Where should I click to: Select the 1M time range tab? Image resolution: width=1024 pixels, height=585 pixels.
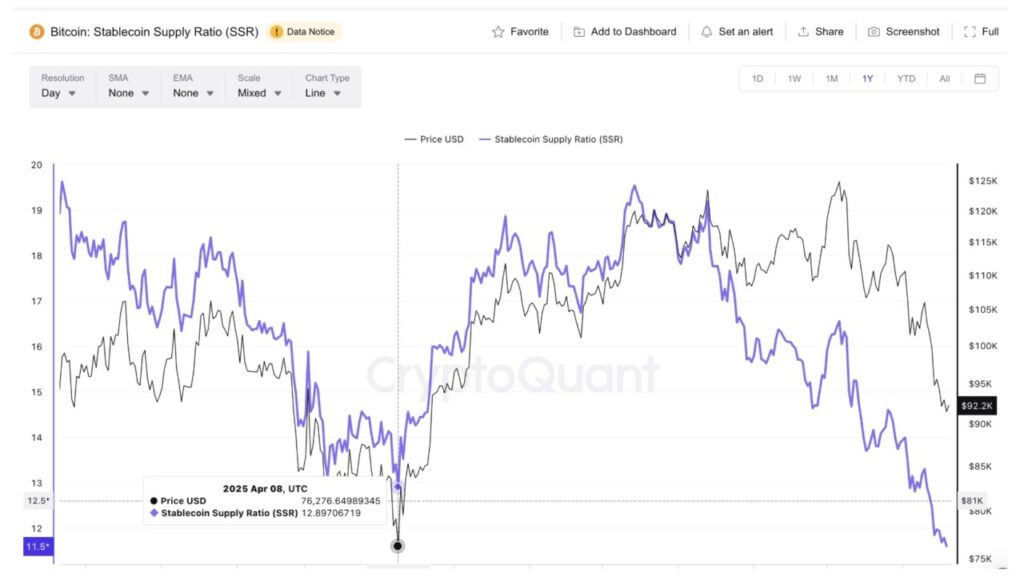(831, 79)
